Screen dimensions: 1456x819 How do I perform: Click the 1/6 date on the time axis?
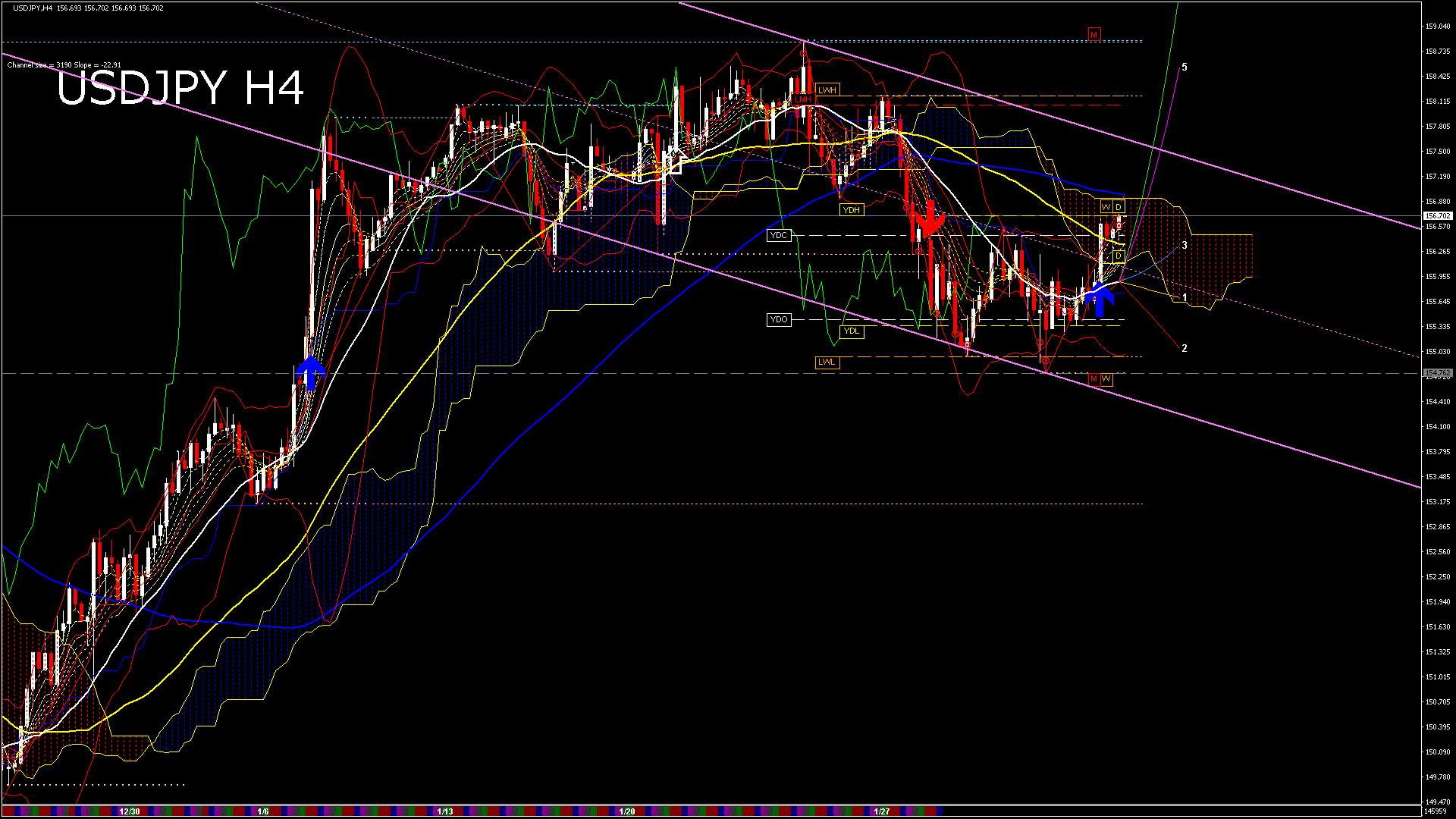[x=263, y=811]
